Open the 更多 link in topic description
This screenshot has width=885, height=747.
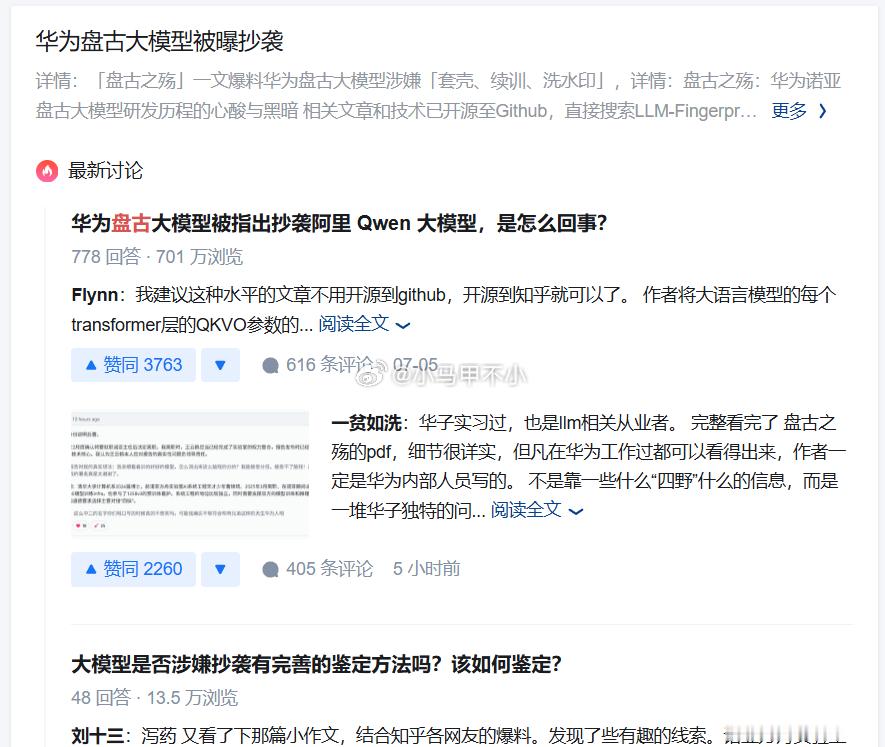[x=789, y=111]
